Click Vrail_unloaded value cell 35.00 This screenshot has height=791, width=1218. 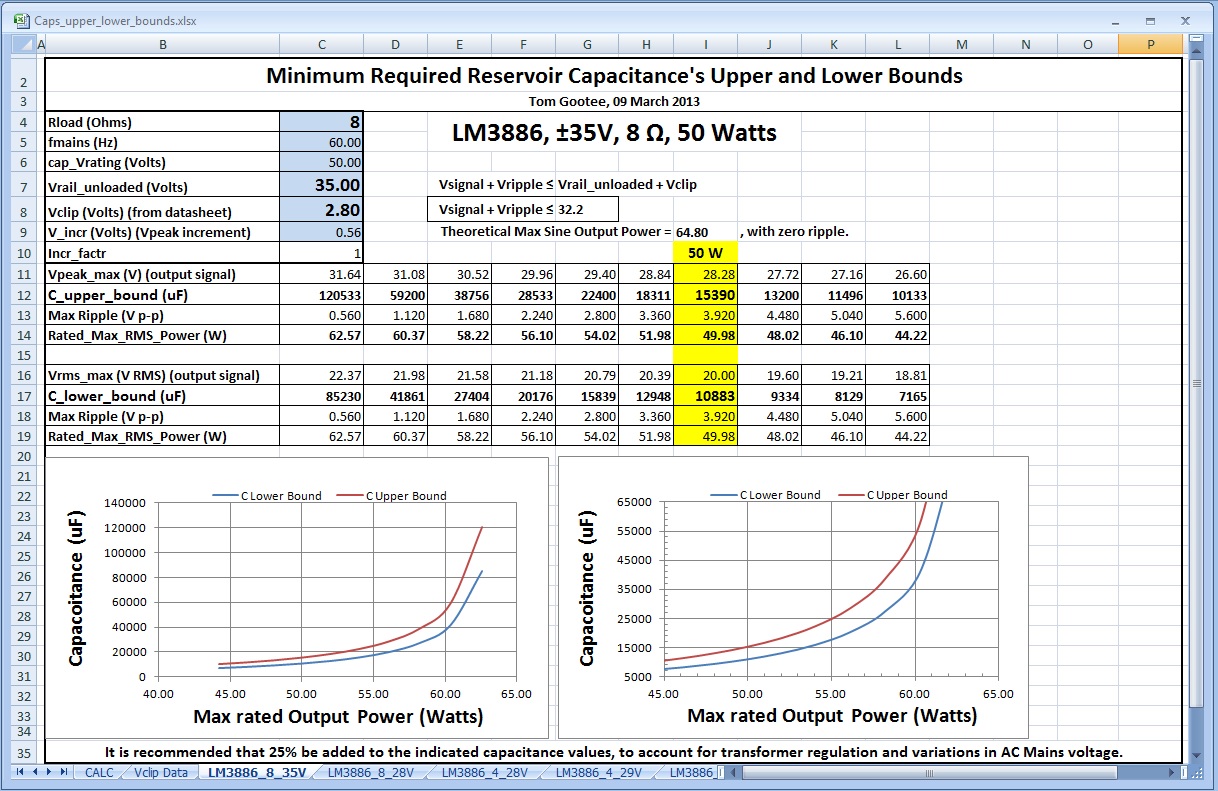tap(321, 185)
